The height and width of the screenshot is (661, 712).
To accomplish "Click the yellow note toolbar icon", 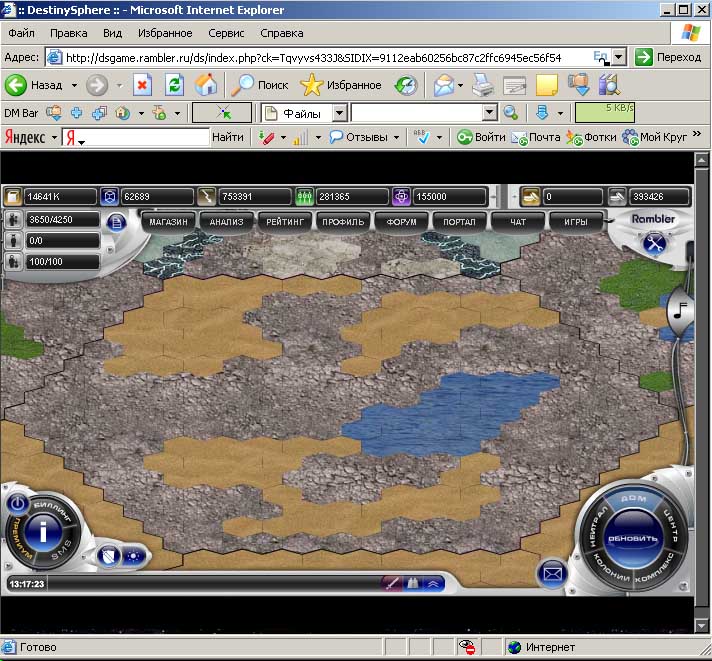I will [547, 85].
